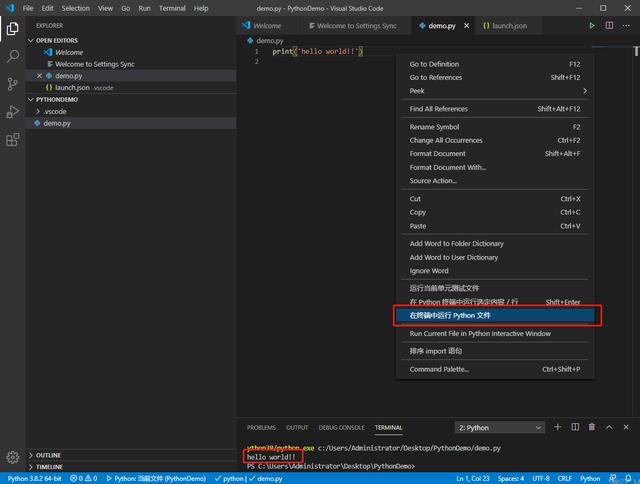Choose Paste in context menu
This screenshot has width=640, height=484.
[495, 226]
